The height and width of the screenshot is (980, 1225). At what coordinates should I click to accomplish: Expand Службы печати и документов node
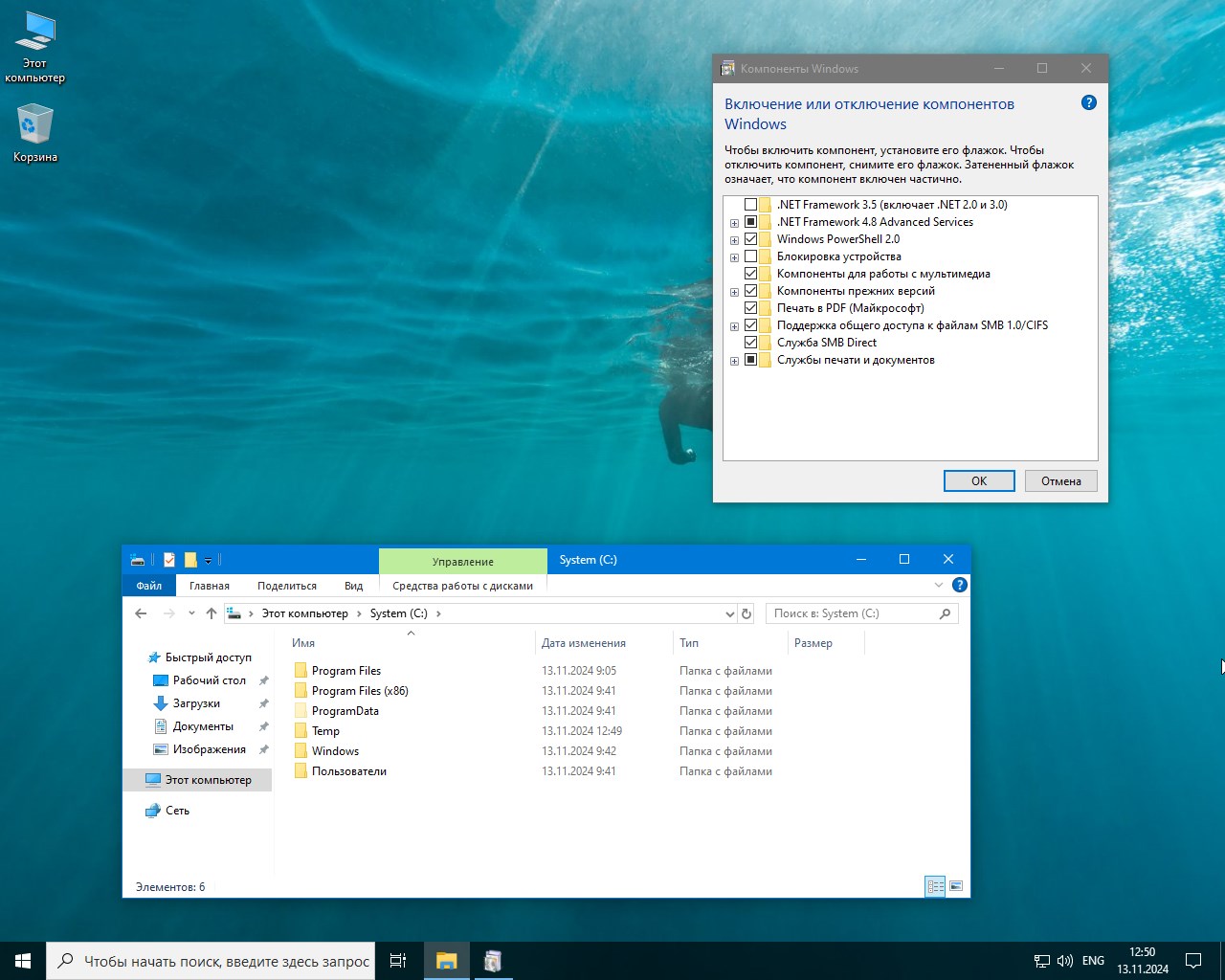tap(734, 361)
